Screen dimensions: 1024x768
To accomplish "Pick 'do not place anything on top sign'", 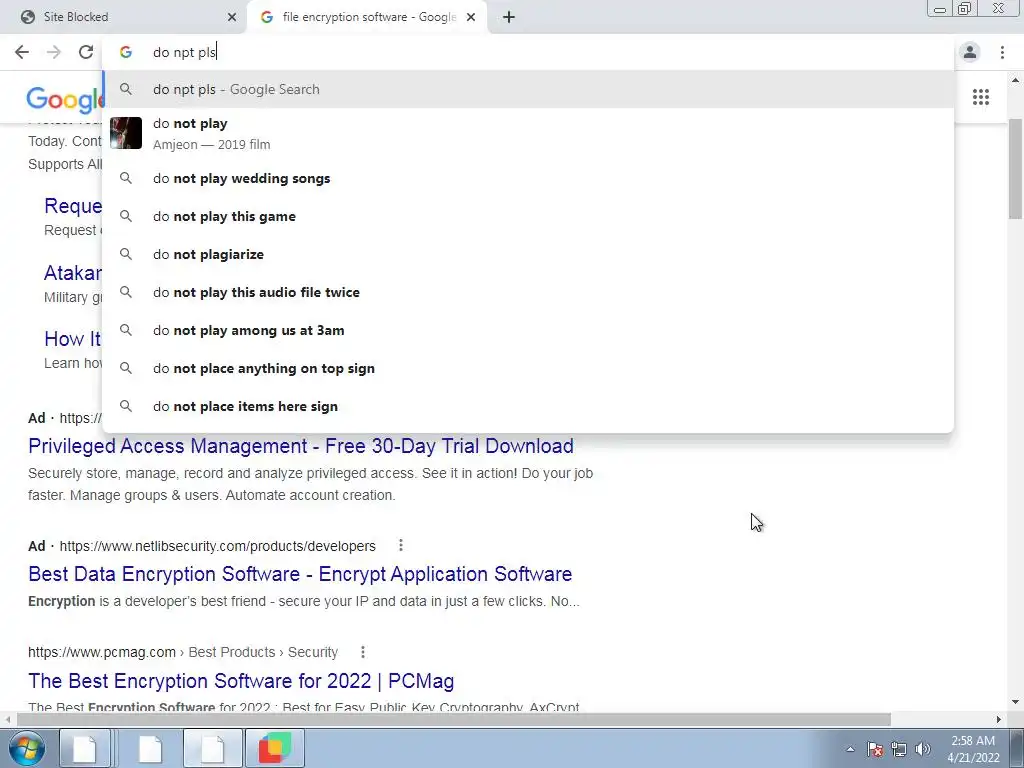I will (x=528, y=368).
